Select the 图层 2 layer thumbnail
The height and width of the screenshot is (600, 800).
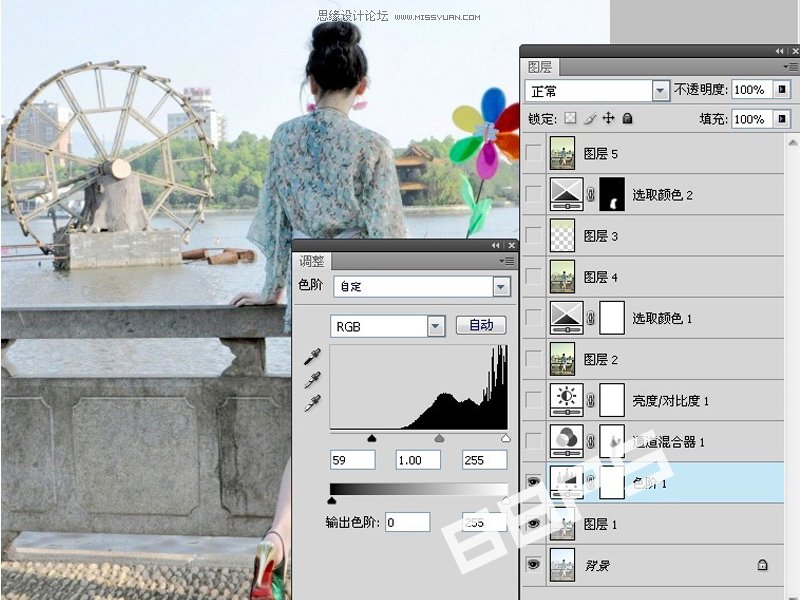(x=562, y=359)
